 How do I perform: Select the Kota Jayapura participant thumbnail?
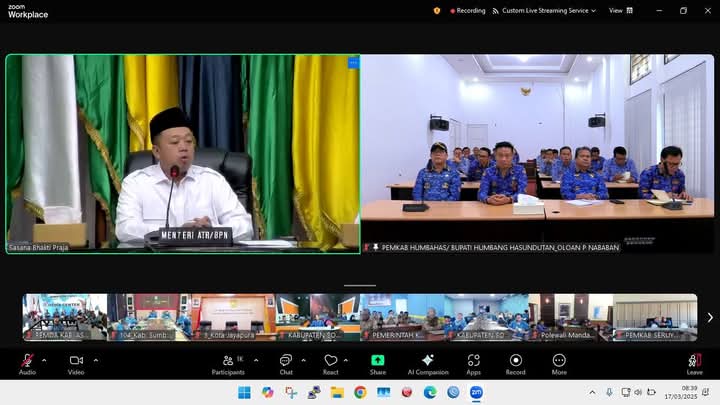[x=233, y=318]
